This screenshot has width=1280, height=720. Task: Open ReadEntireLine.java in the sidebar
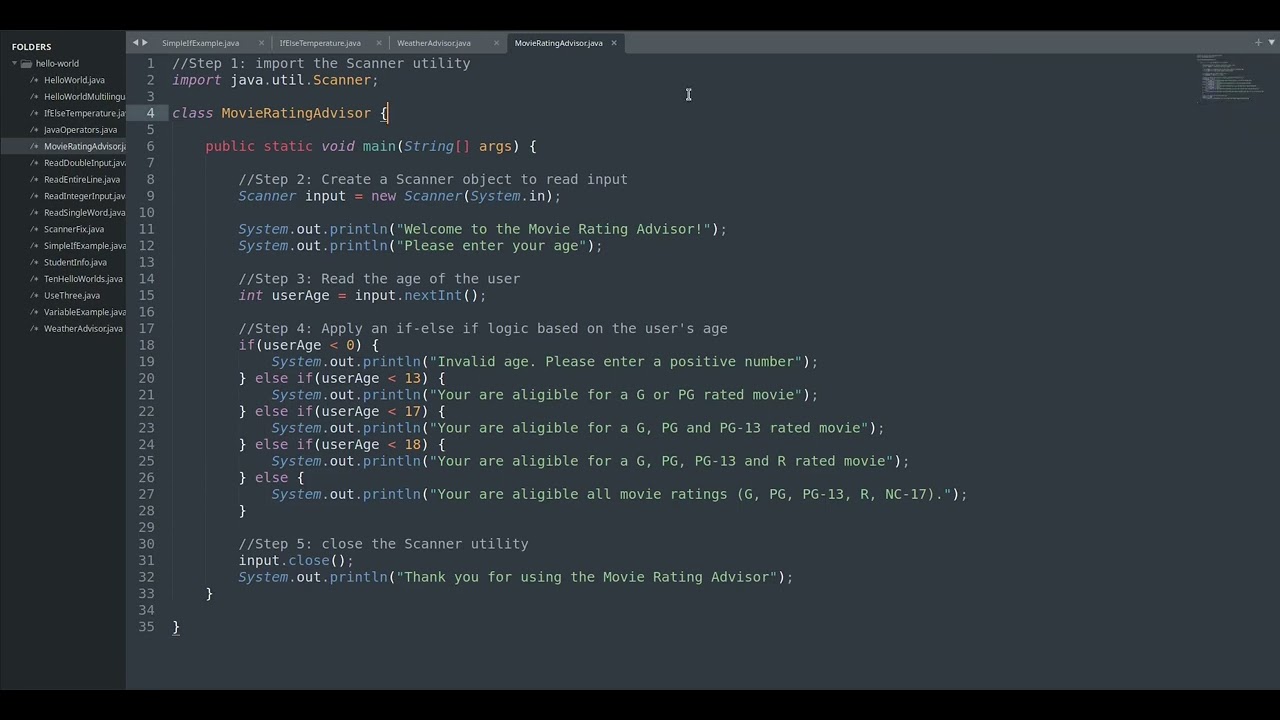pos(82,180)
